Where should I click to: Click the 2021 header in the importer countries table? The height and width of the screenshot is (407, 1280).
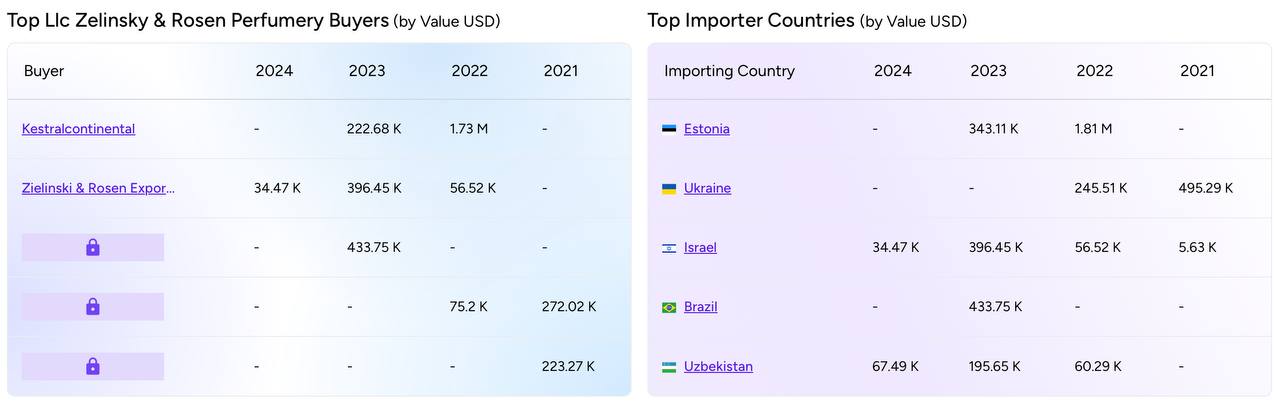pyautogui.click(x=1197, y=71)
